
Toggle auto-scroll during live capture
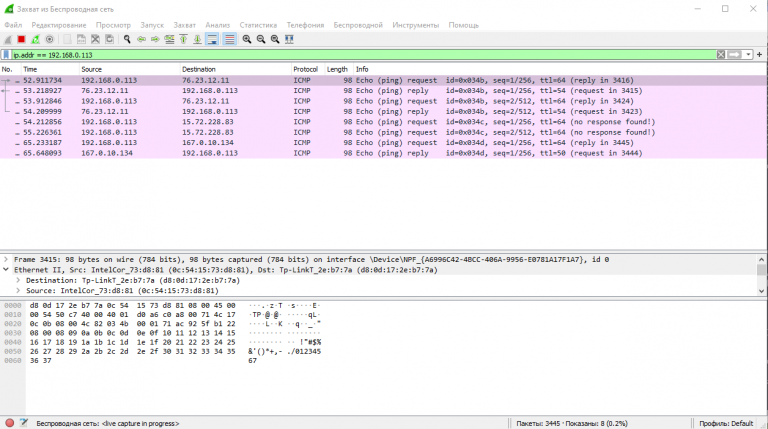tap(212, 40)
